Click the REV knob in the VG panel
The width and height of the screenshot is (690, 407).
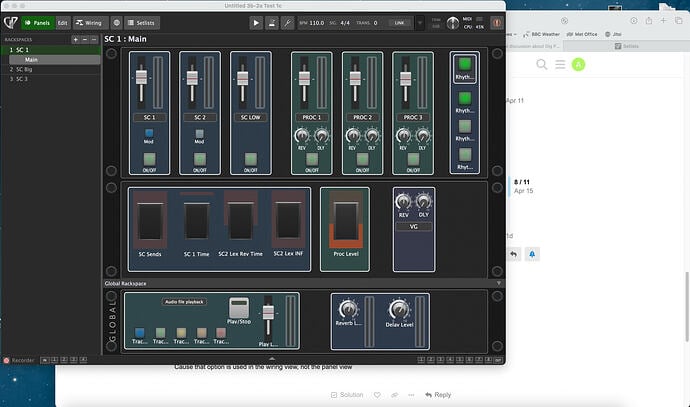click(403, 202)
